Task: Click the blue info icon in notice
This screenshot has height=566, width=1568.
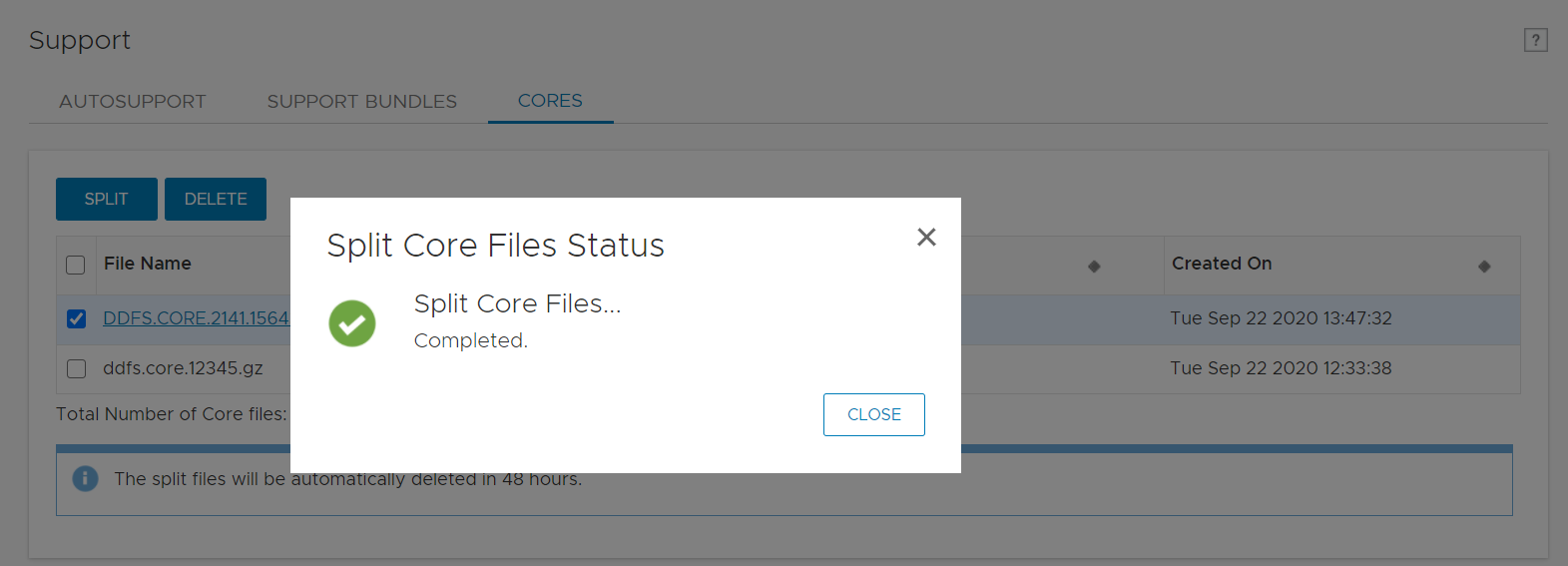Action: (86, 479)
